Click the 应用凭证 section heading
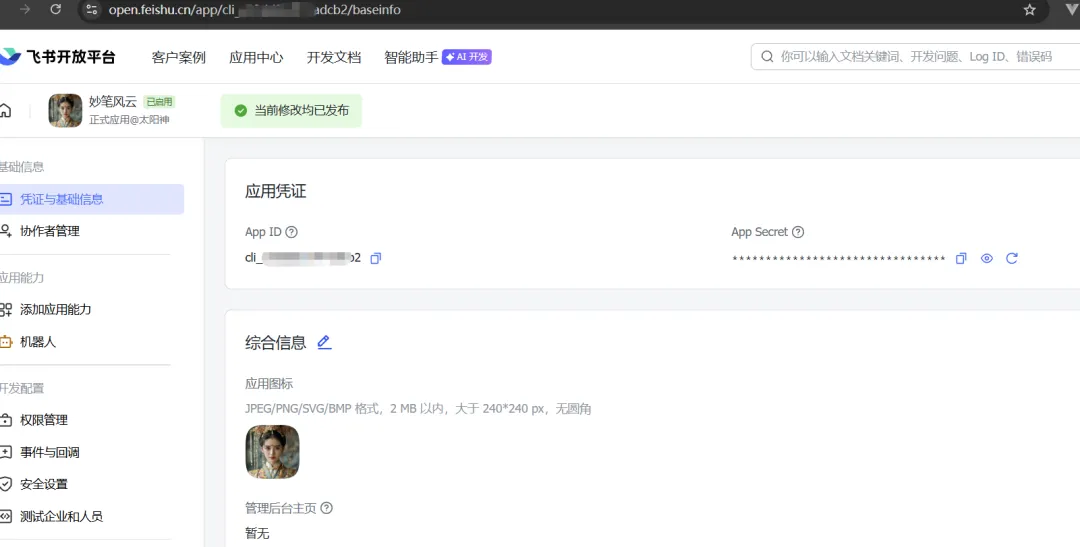This screenshot has height=547, width=1080. pos(276,192)
